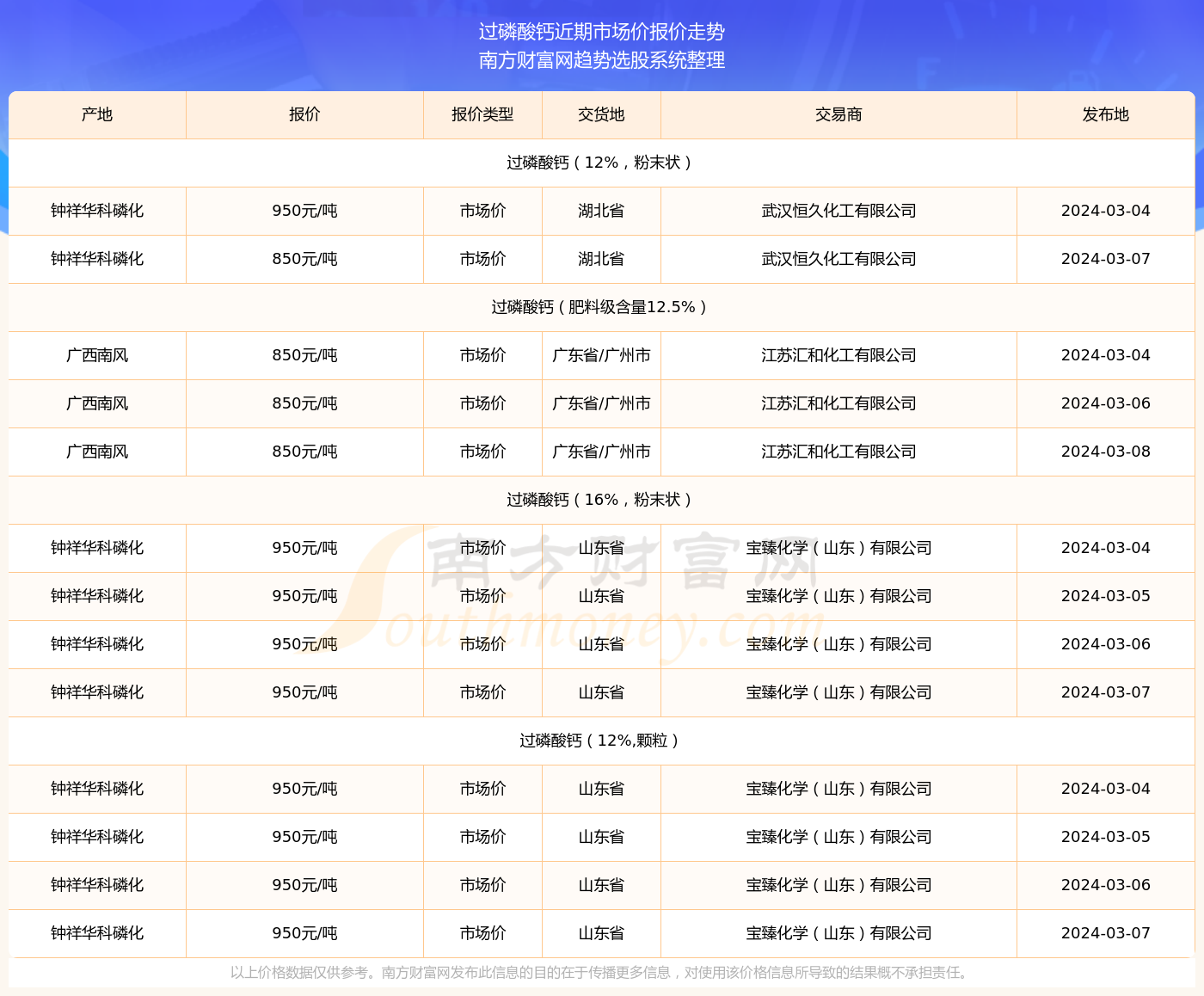1204x996 pixels.
Task: Click 江苏汇和化工有限公司 in the 2024-03-04 row
Action: (x=838, y=355)
